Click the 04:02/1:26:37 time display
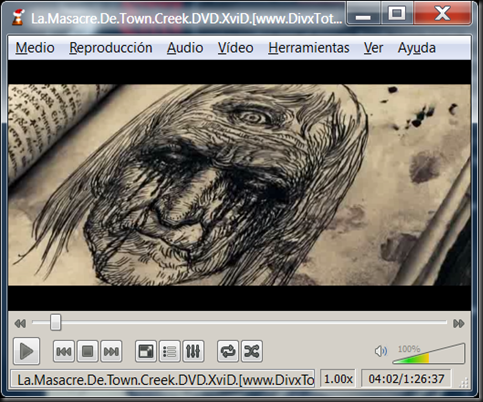The image size is (483, 402). (x=406, y=379)
